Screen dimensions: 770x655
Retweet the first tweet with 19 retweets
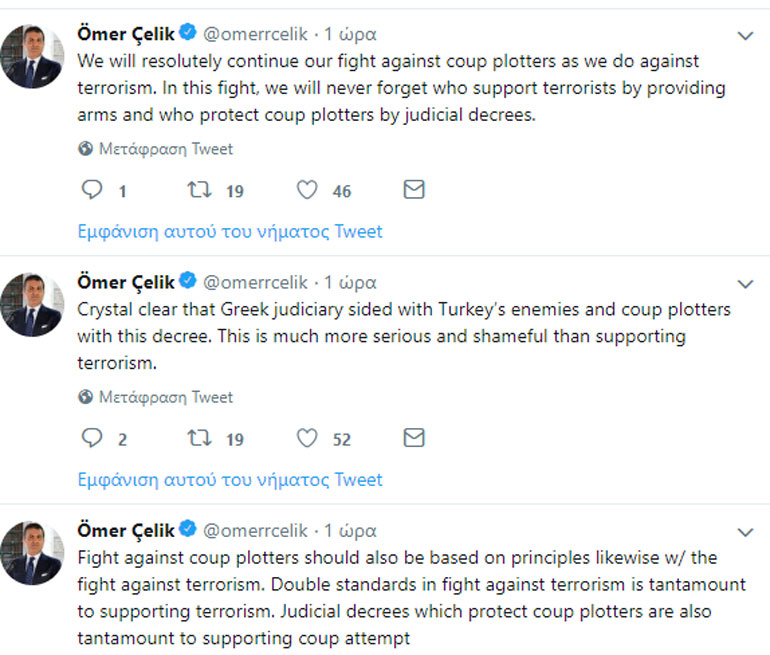(200, 190)
